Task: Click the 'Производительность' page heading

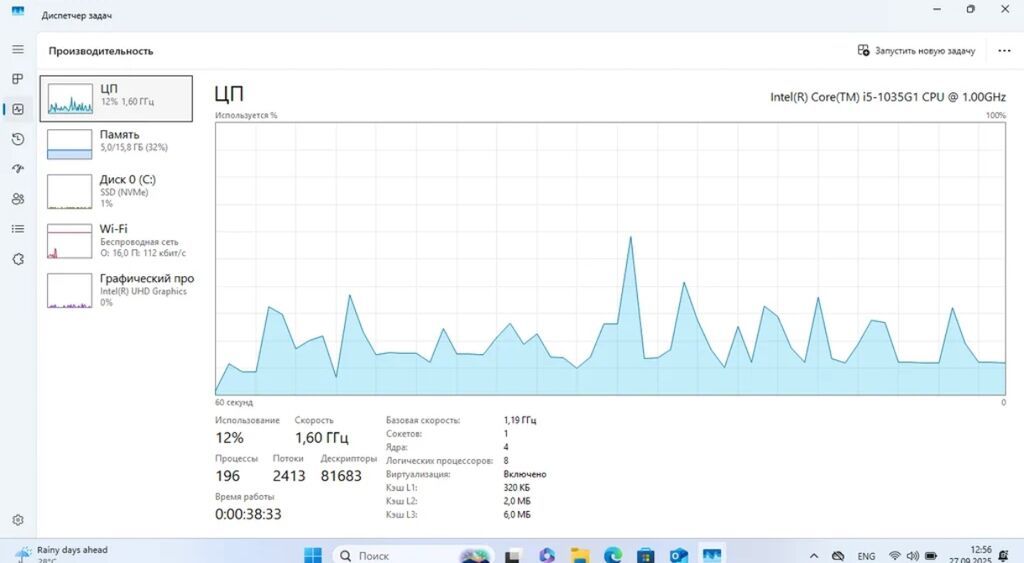Action: click(101, 51)
